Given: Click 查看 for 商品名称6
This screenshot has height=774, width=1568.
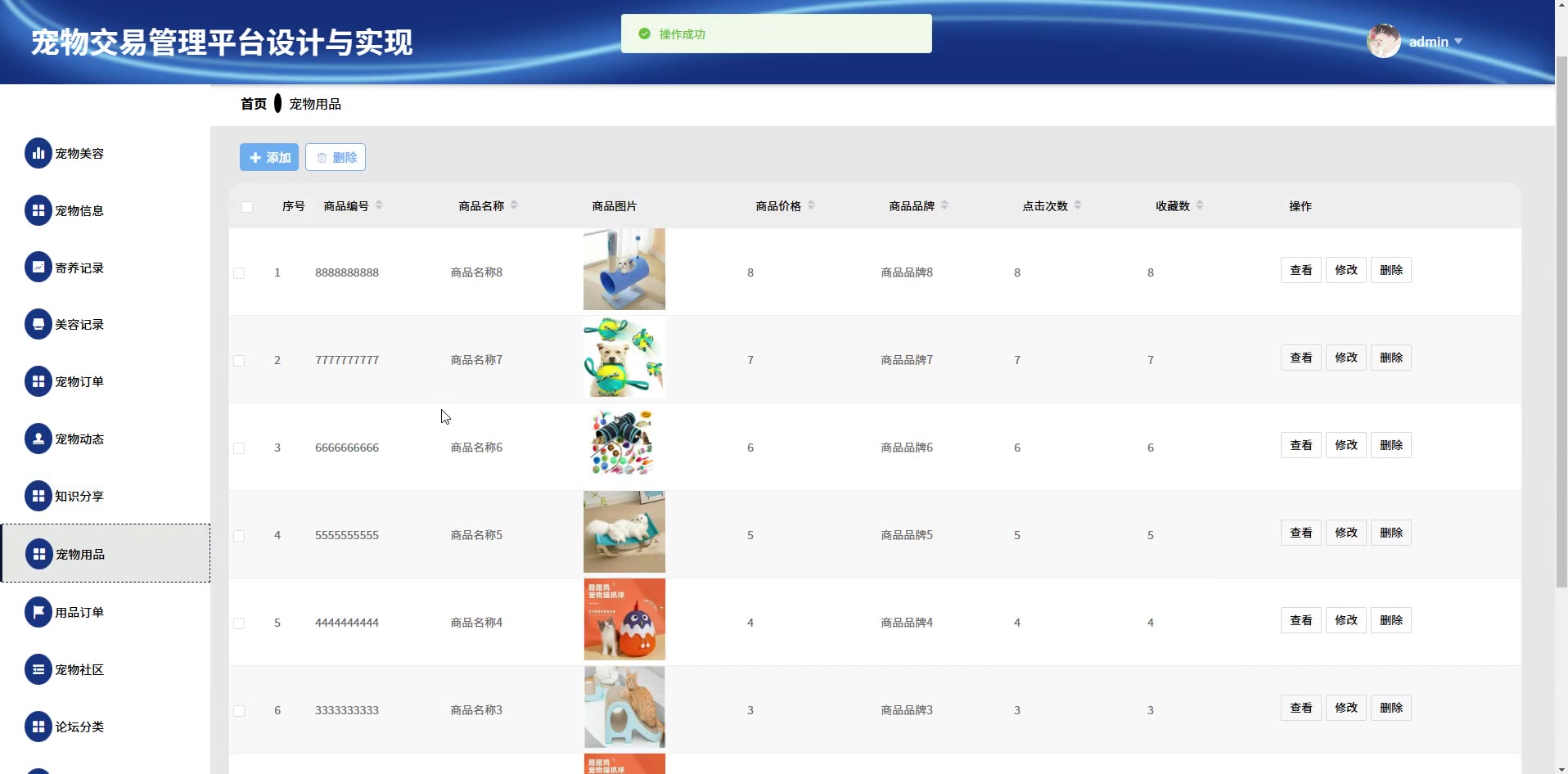Looking at the screenshot, I should pyautogui.click(x=1301, y=445).
